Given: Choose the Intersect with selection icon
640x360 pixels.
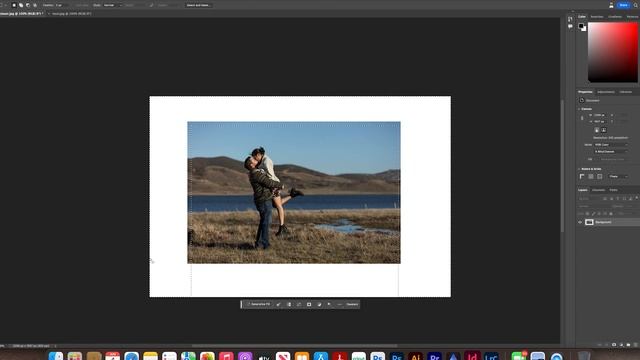Looking at the screenshot, I should (x=35, y=5).
